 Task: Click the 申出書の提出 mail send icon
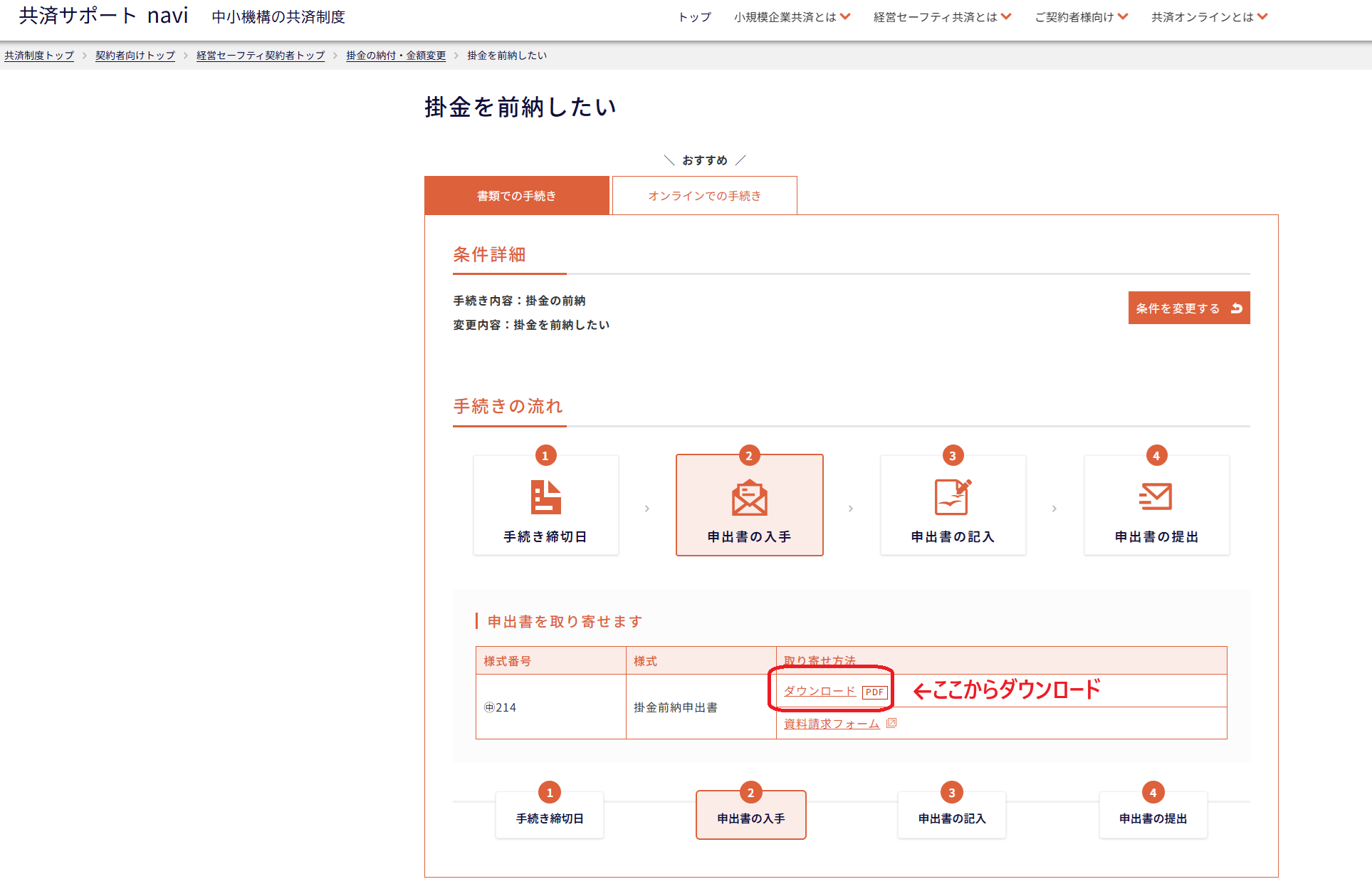[x=1156, y=496]
